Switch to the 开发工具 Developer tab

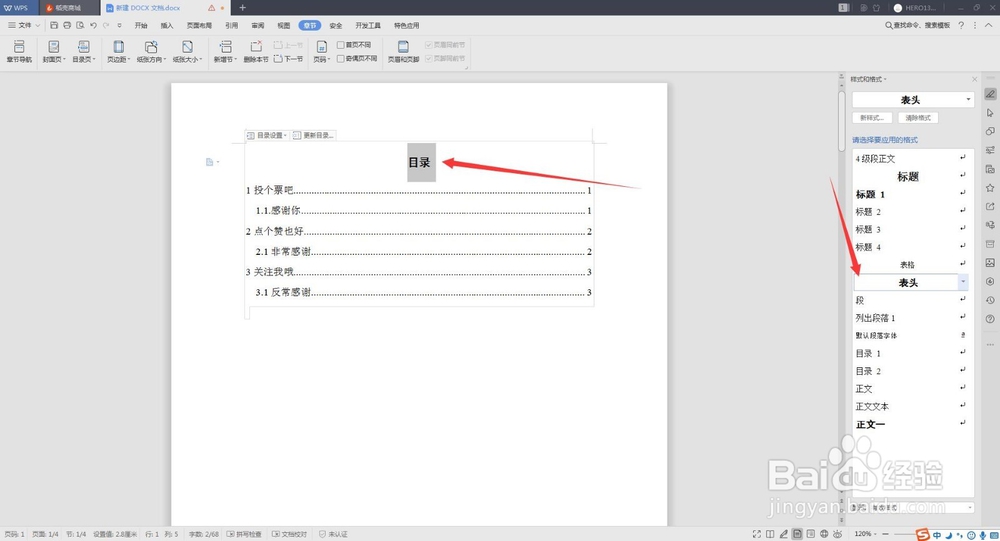click(x=368, y=26)
